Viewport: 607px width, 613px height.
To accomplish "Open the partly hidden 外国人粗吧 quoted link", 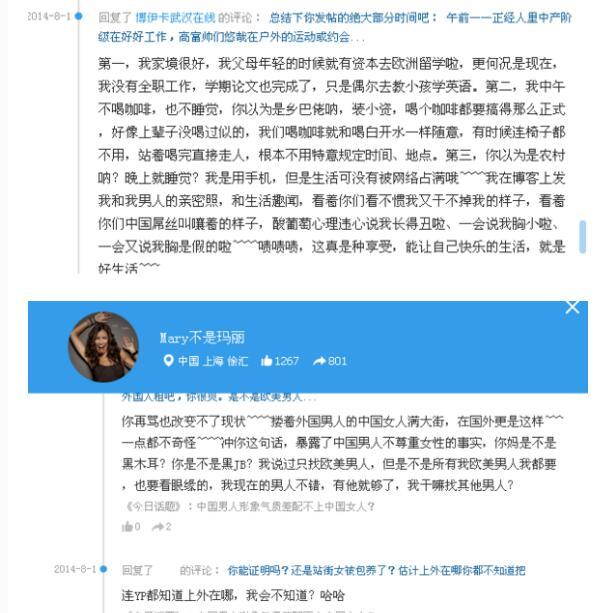I will 219,398.
